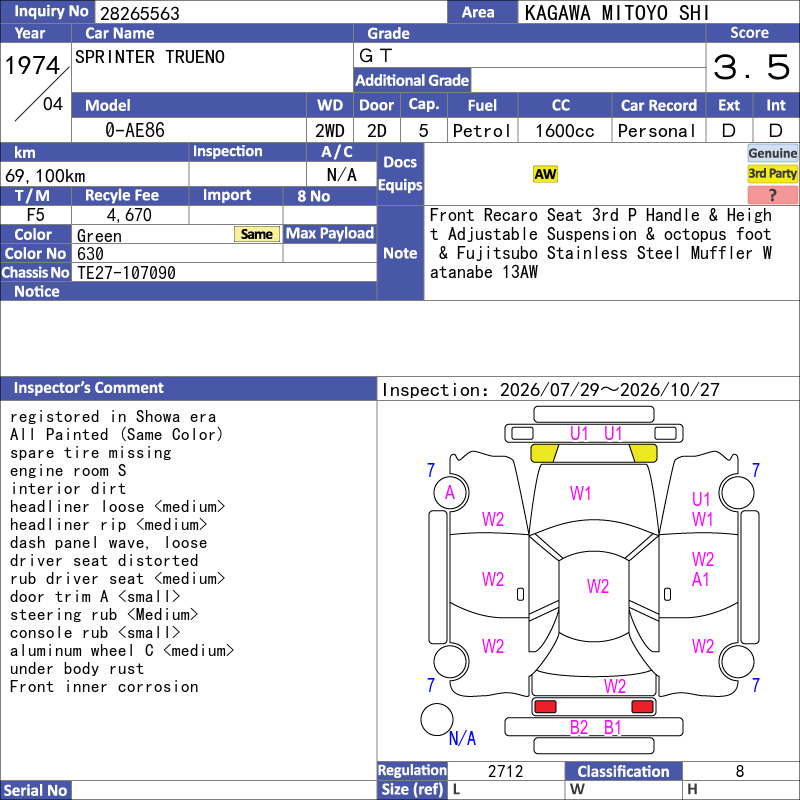The height and width of the screenshot is (800, 800).
Task: Select the area value KAGAWA MITOYO SHI
Action: (616, 13)
